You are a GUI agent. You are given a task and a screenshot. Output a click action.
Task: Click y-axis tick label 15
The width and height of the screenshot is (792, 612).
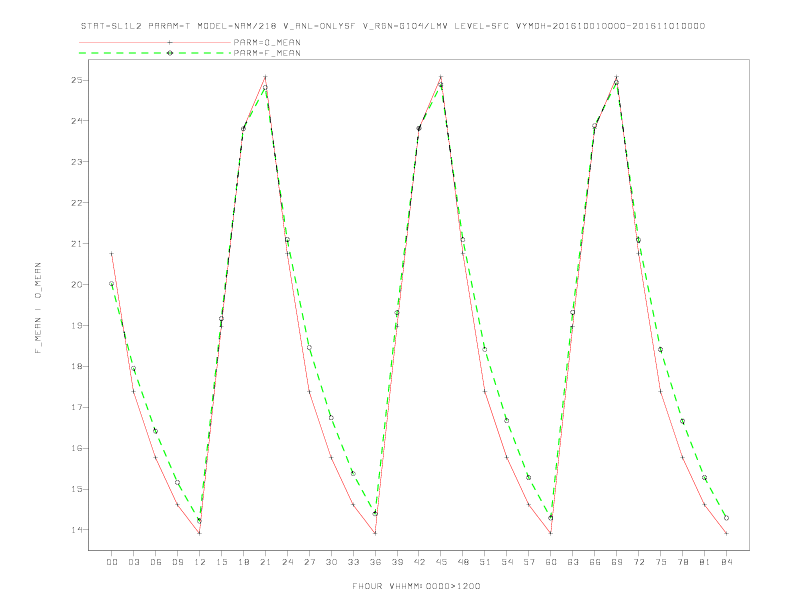click(x=76, y=489)
